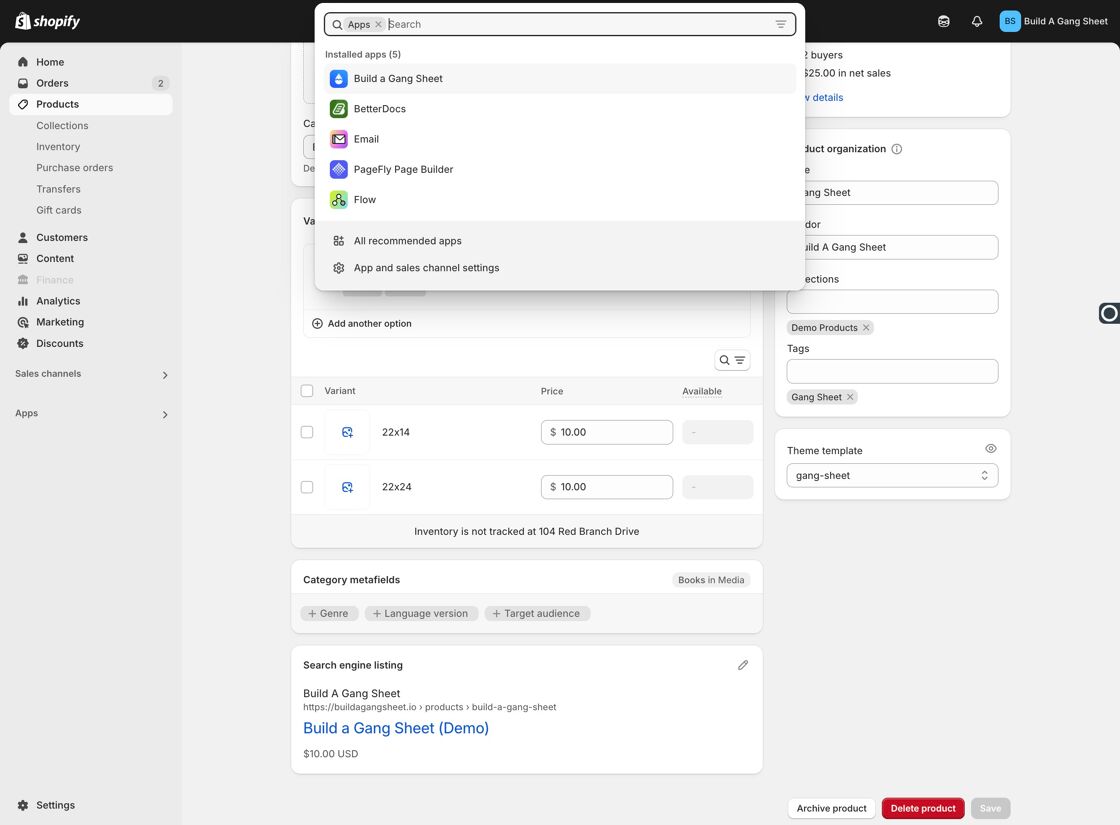Open the Flow app icon
Screen dimensions: 1120x825
coord(339,199)
